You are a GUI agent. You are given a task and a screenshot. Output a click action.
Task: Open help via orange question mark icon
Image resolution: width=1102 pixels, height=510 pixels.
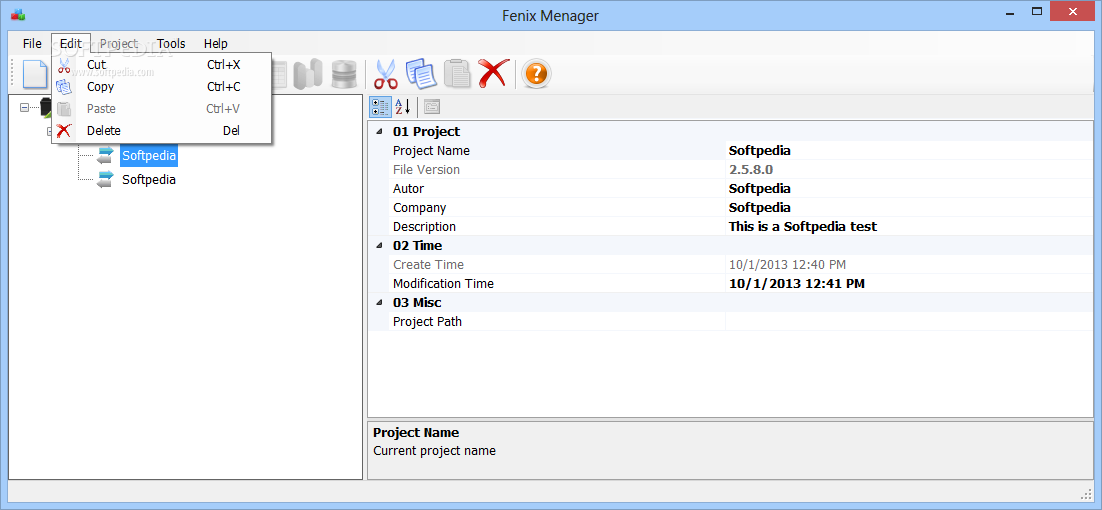point(536,74)
